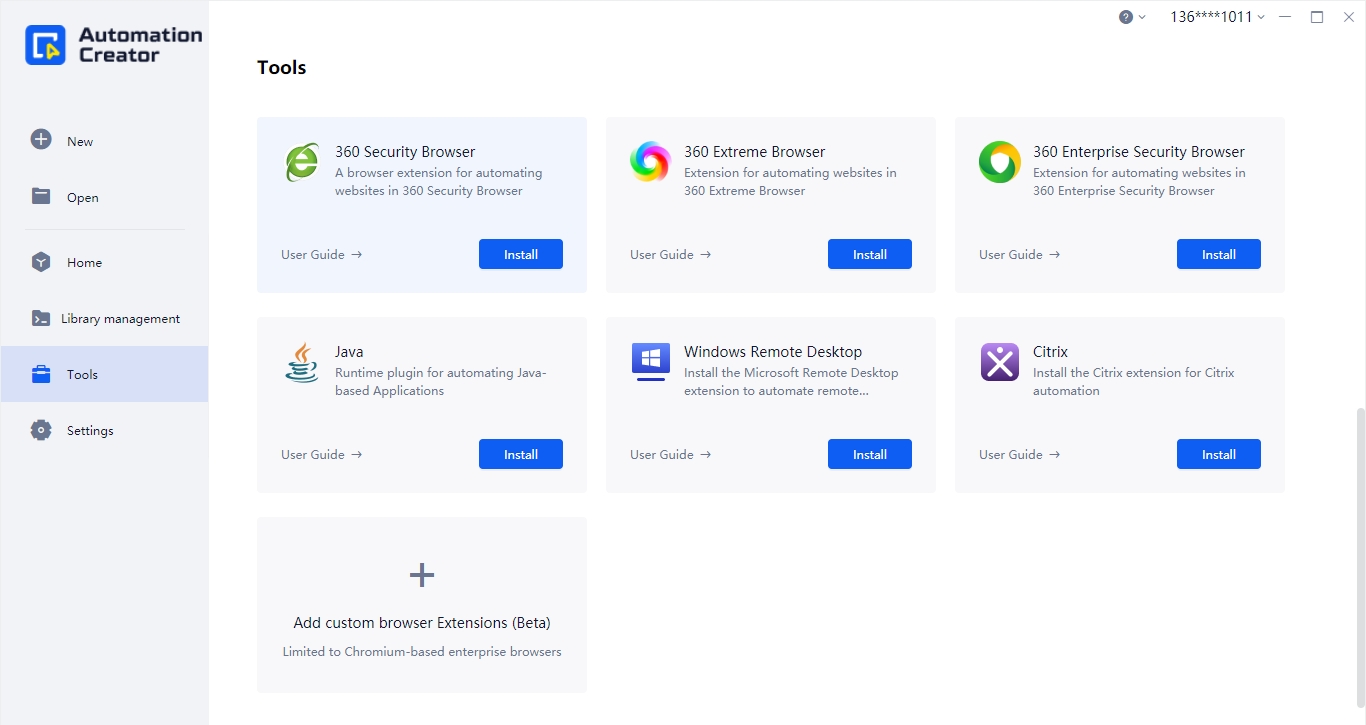This screenshot has width=1366, height=725.
Task: Click the Citrix title text
Action: tap(1050, 352)
